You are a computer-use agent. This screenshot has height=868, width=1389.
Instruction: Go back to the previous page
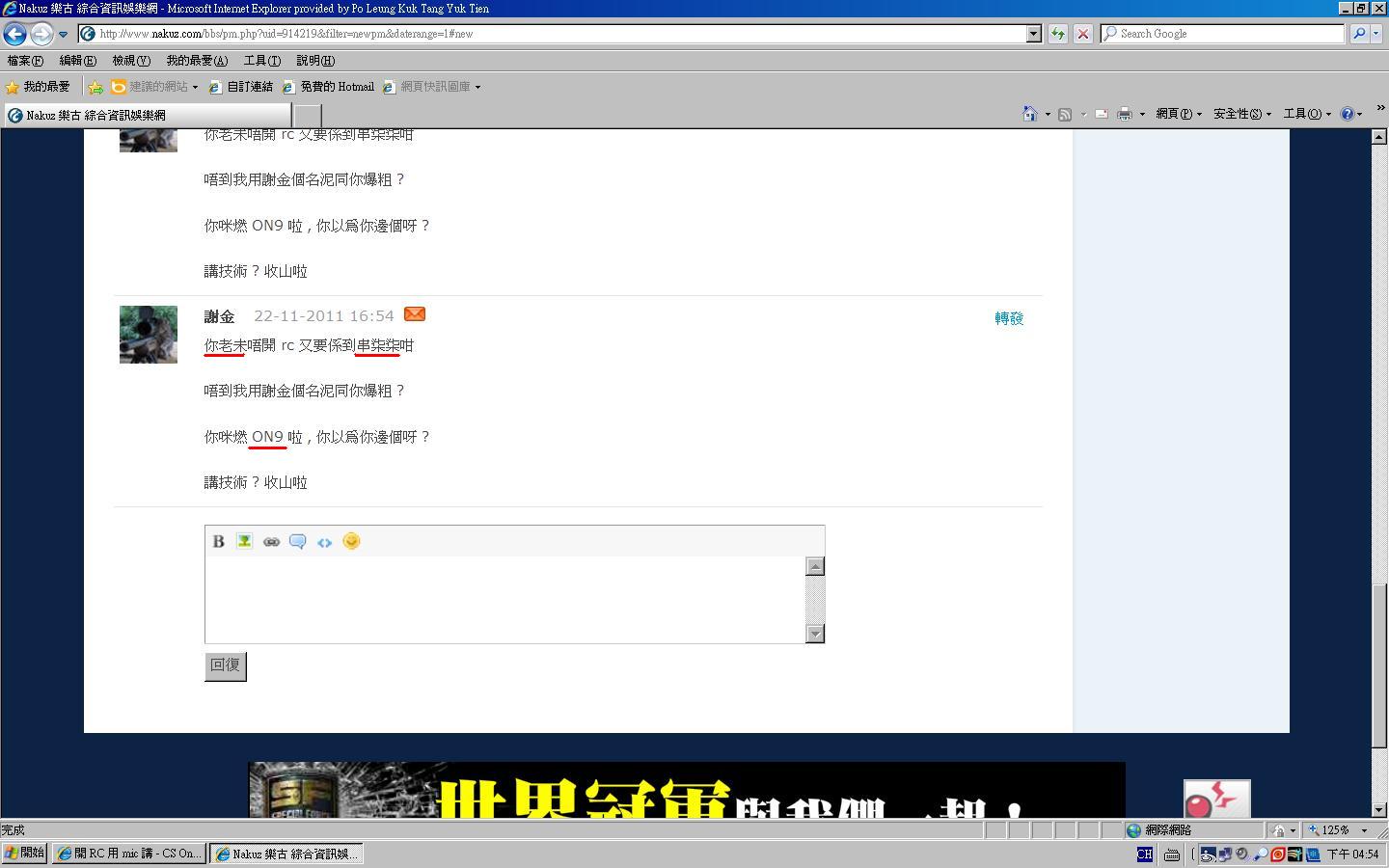point(14,34)
